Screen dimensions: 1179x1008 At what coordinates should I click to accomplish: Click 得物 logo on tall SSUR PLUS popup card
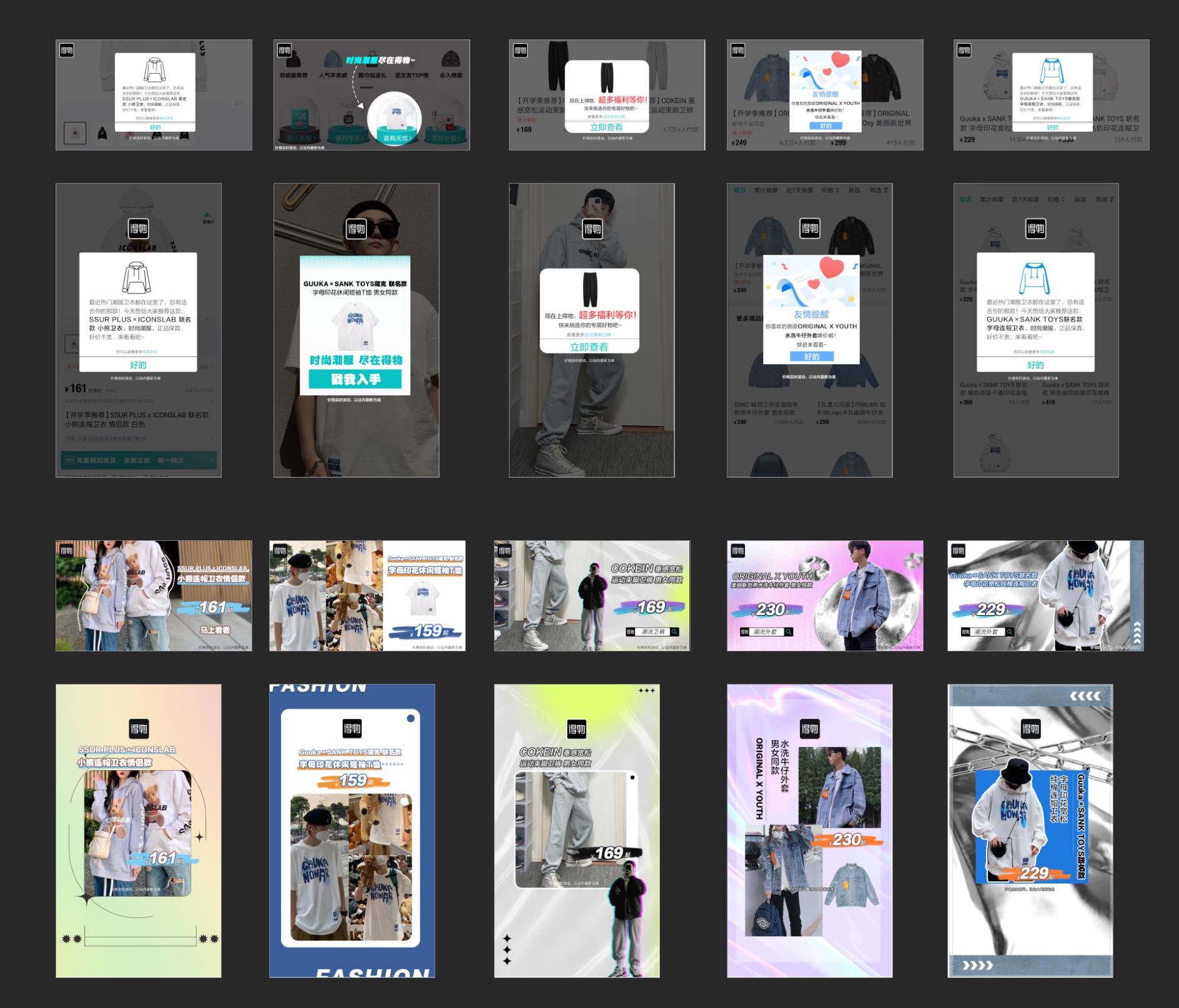tap(138, 229)
